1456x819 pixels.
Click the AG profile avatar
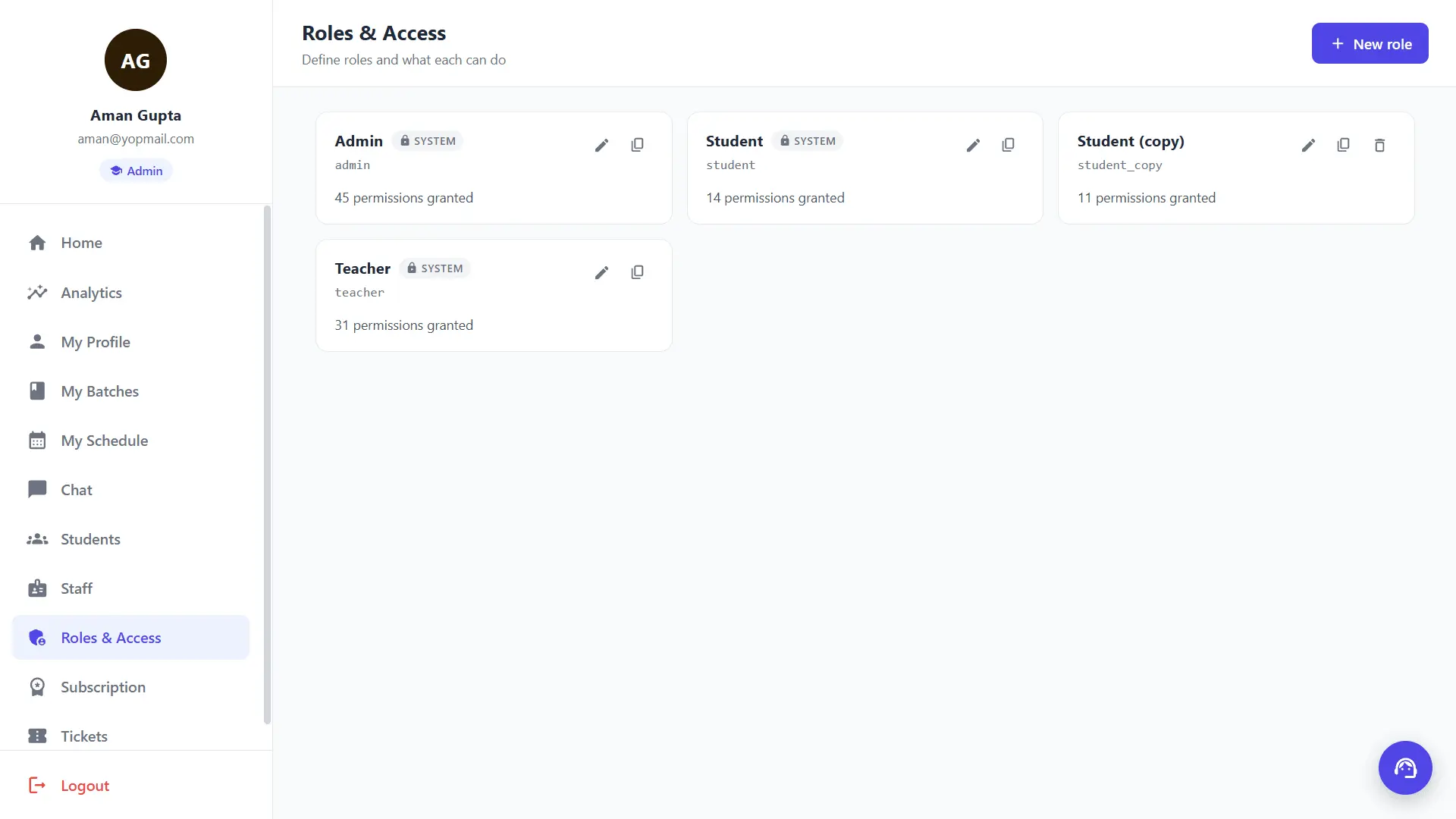coord(136,60)
